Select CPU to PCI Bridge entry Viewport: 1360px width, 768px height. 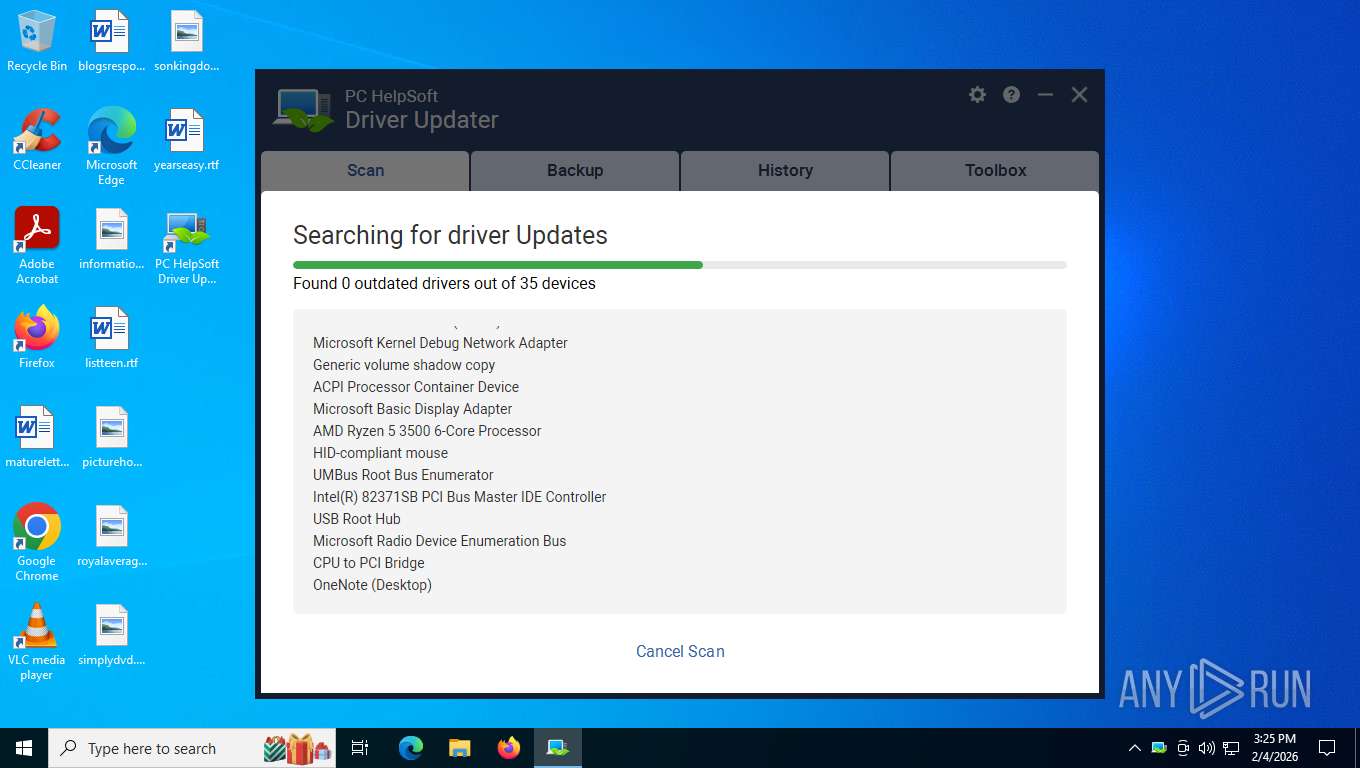pyautogui.click(x=369, y=563)
